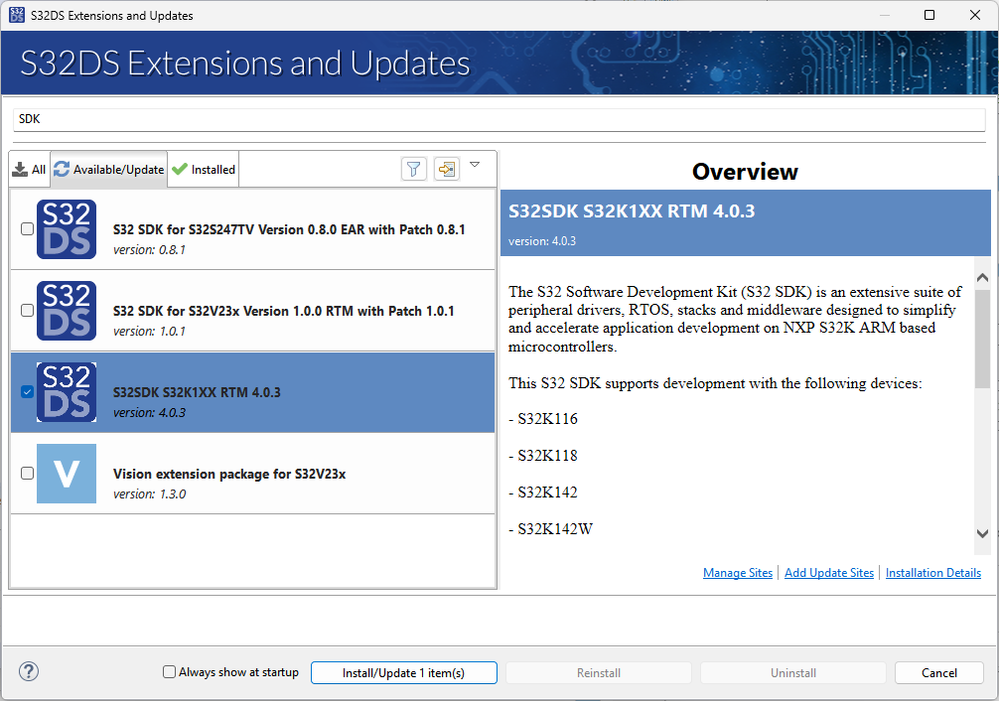999x701 pixels.
Task: Click S32DS logo of S32V23x SDK entry
Action: (66, 311)
